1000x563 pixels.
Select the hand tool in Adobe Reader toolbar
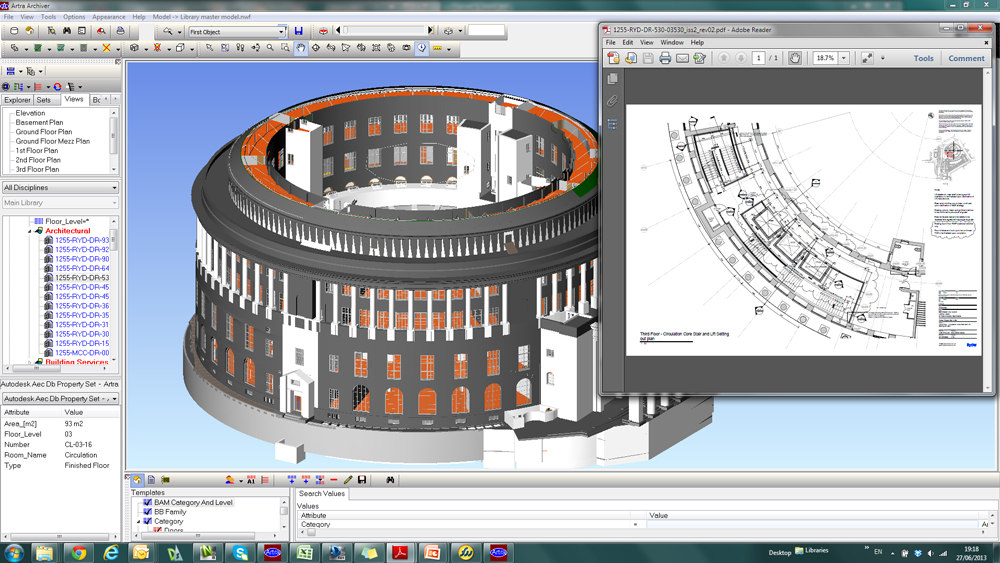[x=795, y=58]
